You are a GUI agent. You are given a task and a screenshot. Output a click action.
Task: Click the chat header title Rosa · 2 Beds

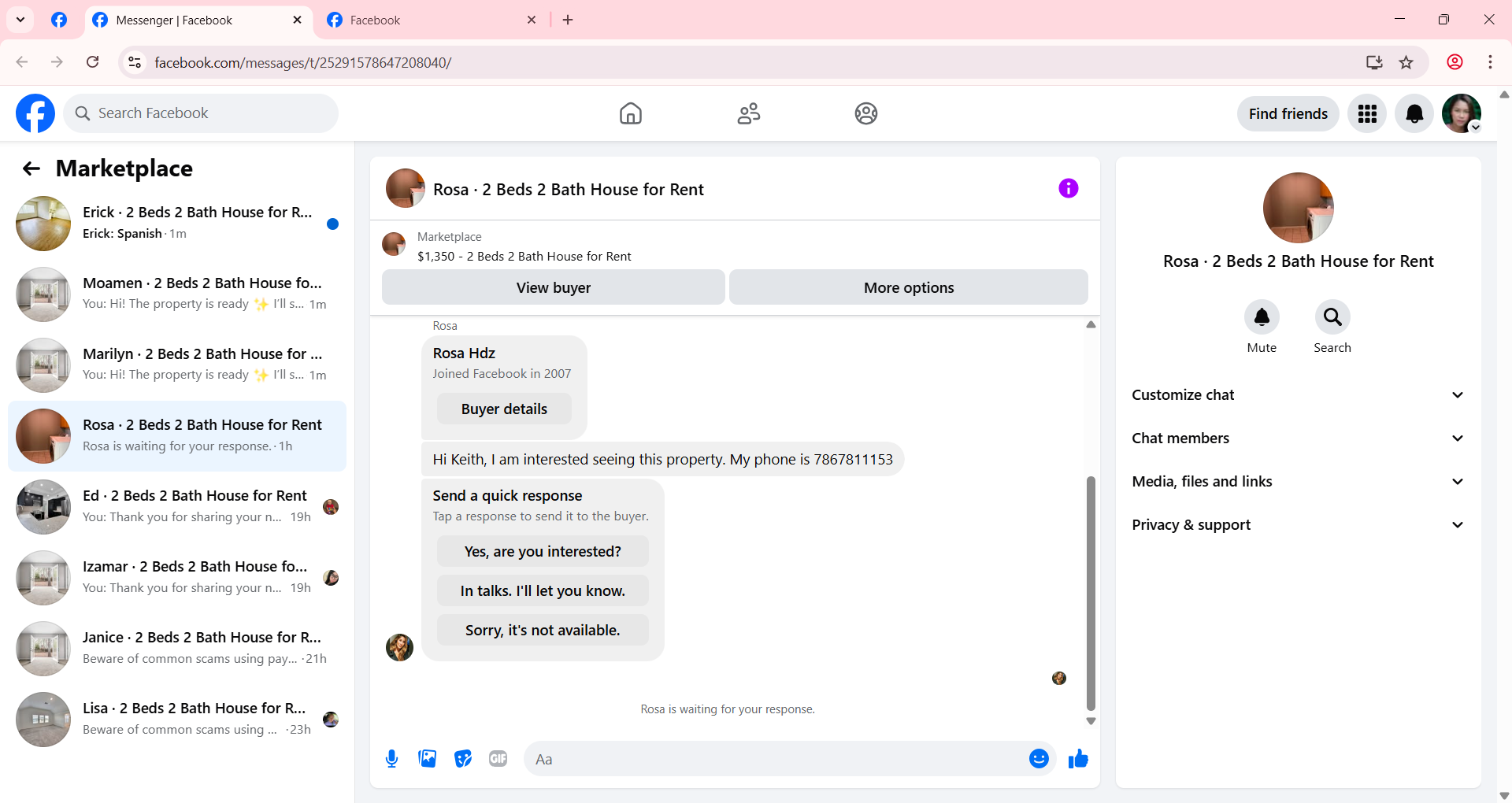569,190
